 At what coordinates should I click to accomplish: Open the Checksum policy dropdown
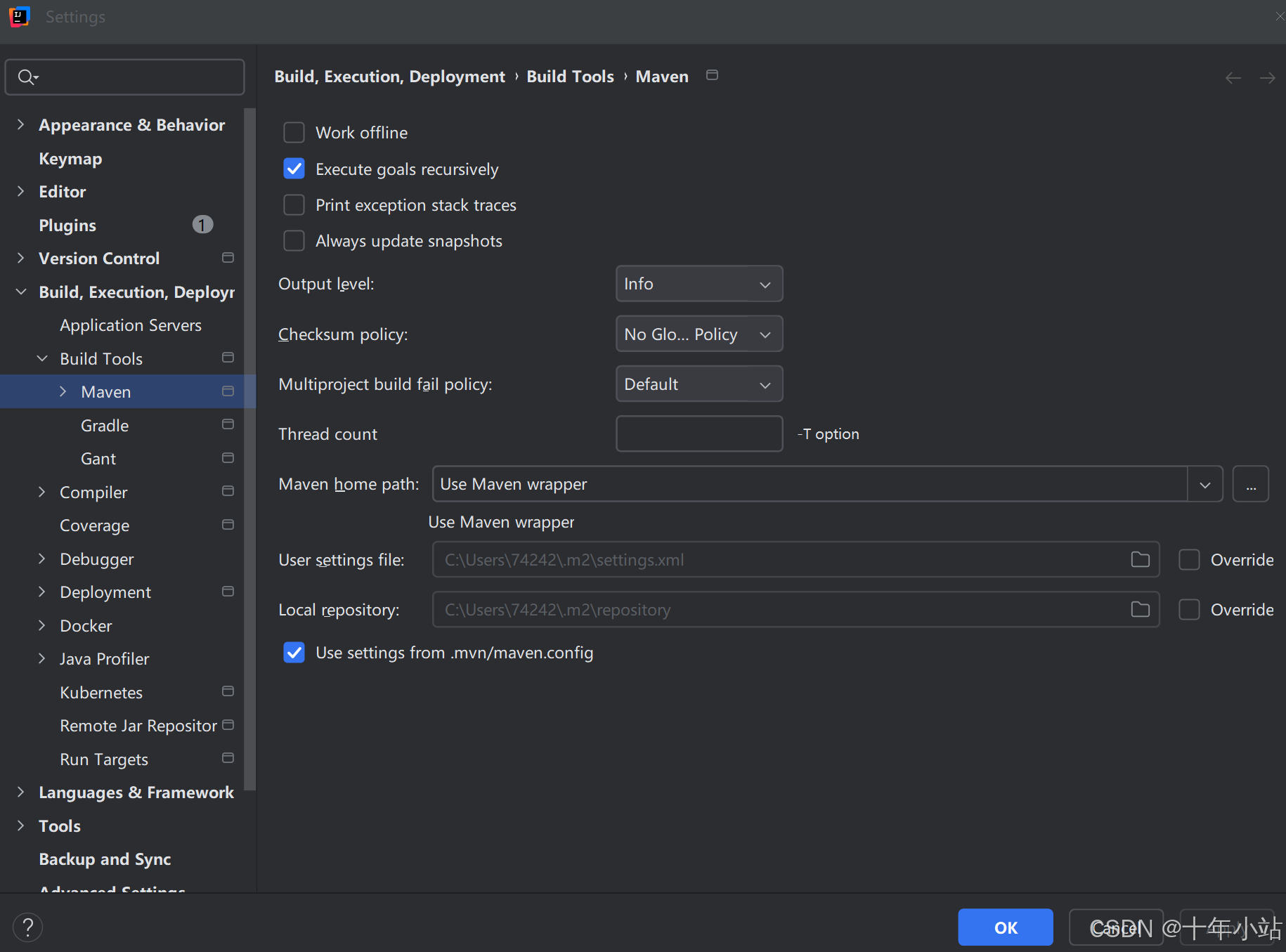coord(699,334)
